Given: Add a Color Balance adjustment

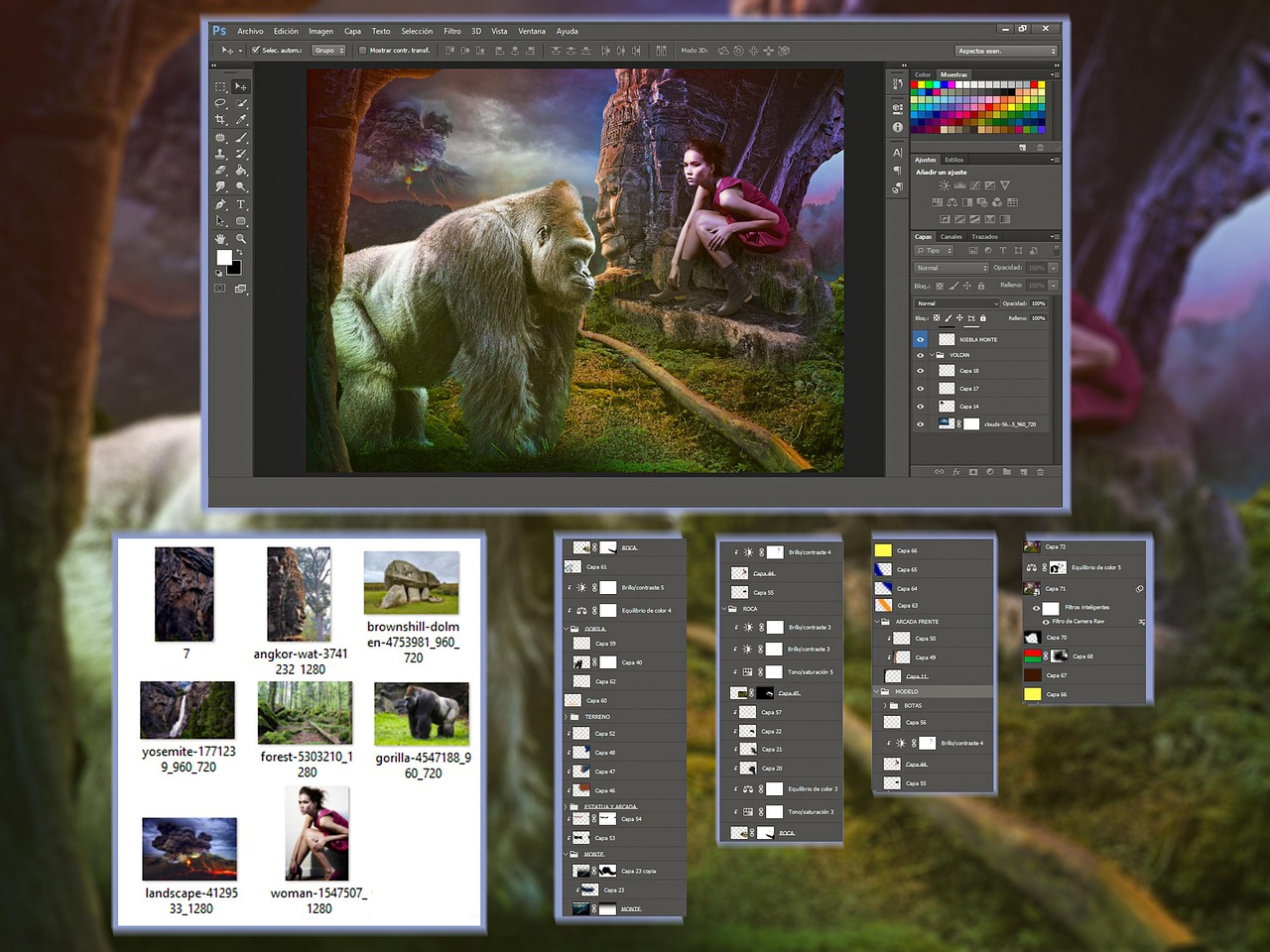Looking at the screenshot, I should click(x=952, y=202).
